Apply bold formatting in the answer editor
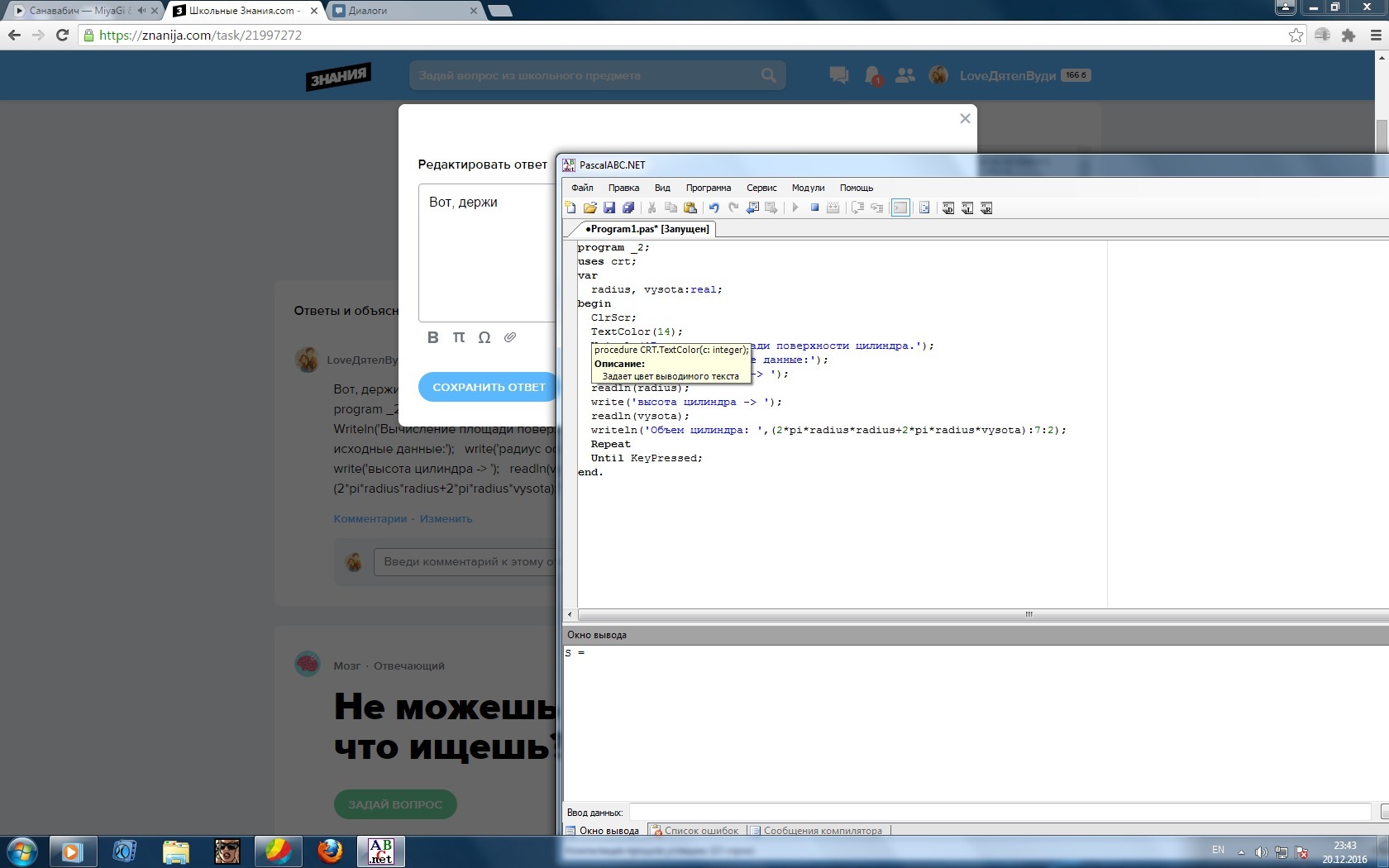This screenshot has height=868, width=1389. 432,337
